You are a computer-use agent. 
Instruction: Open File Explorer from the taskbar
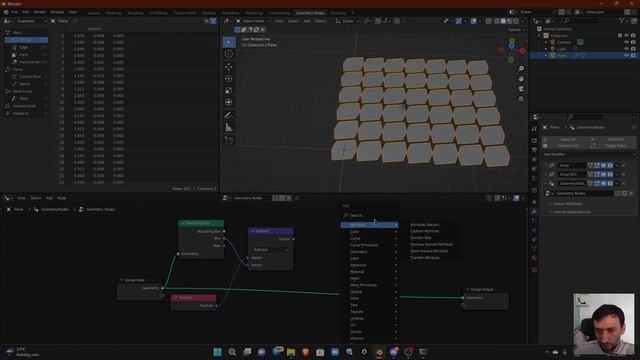tap(291, 352)
